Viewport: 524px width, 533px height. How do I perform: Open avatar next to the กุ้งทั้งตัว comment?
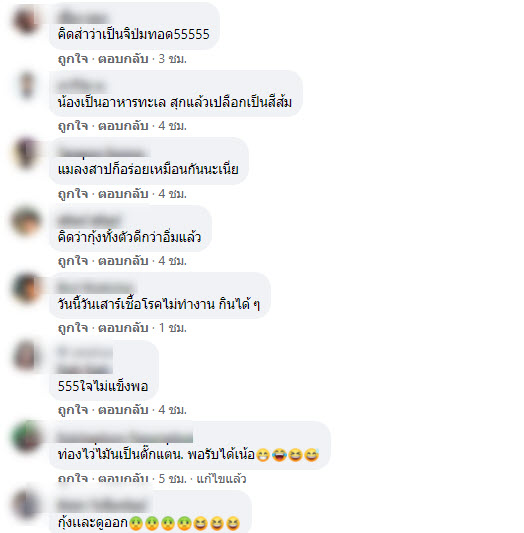pyautogui.click(x=26, y=220)
